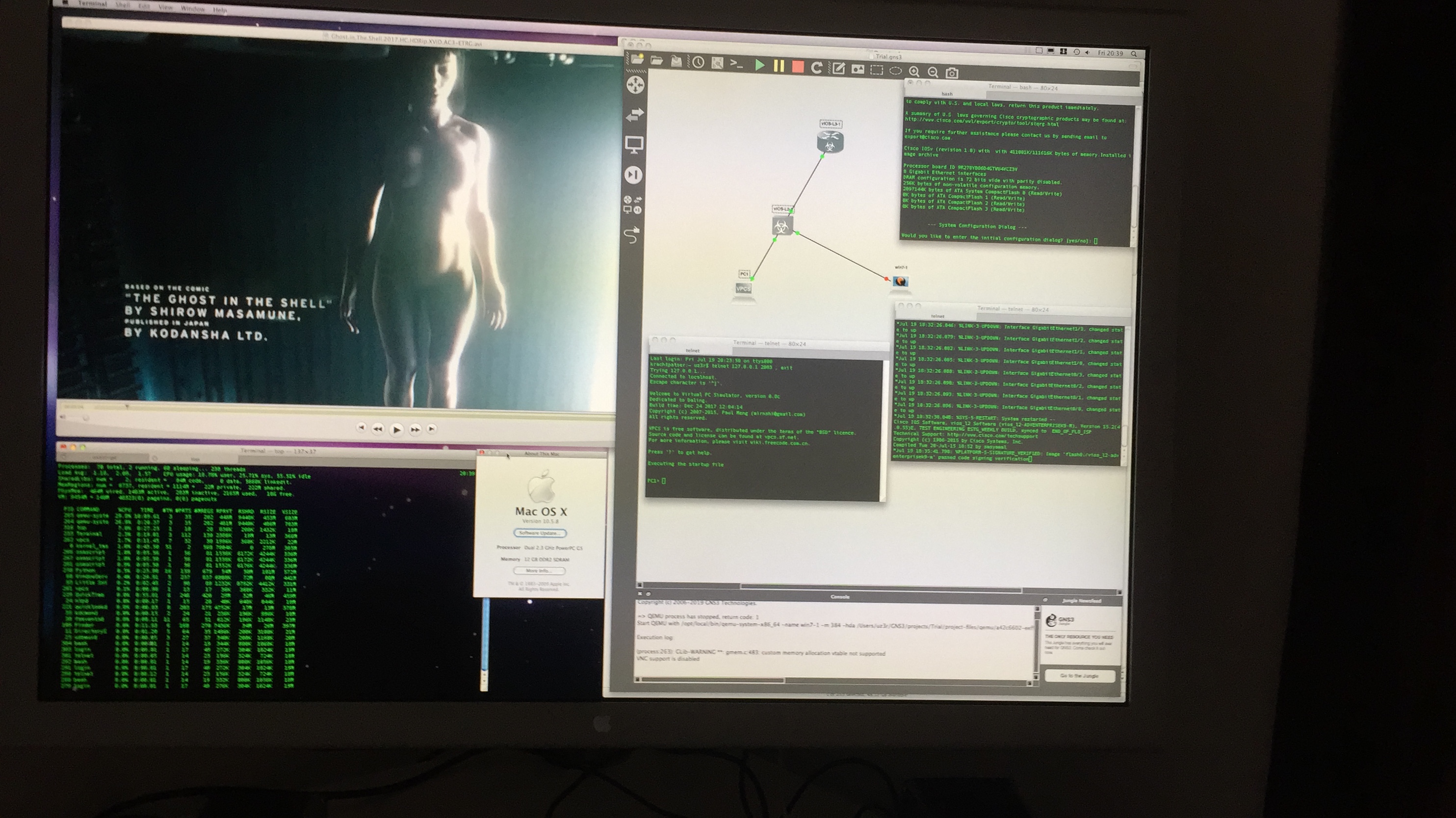Click the Add a note icon
This screenshot has width=1456, height=818.
pyautogui.click(x=839, y=69)
